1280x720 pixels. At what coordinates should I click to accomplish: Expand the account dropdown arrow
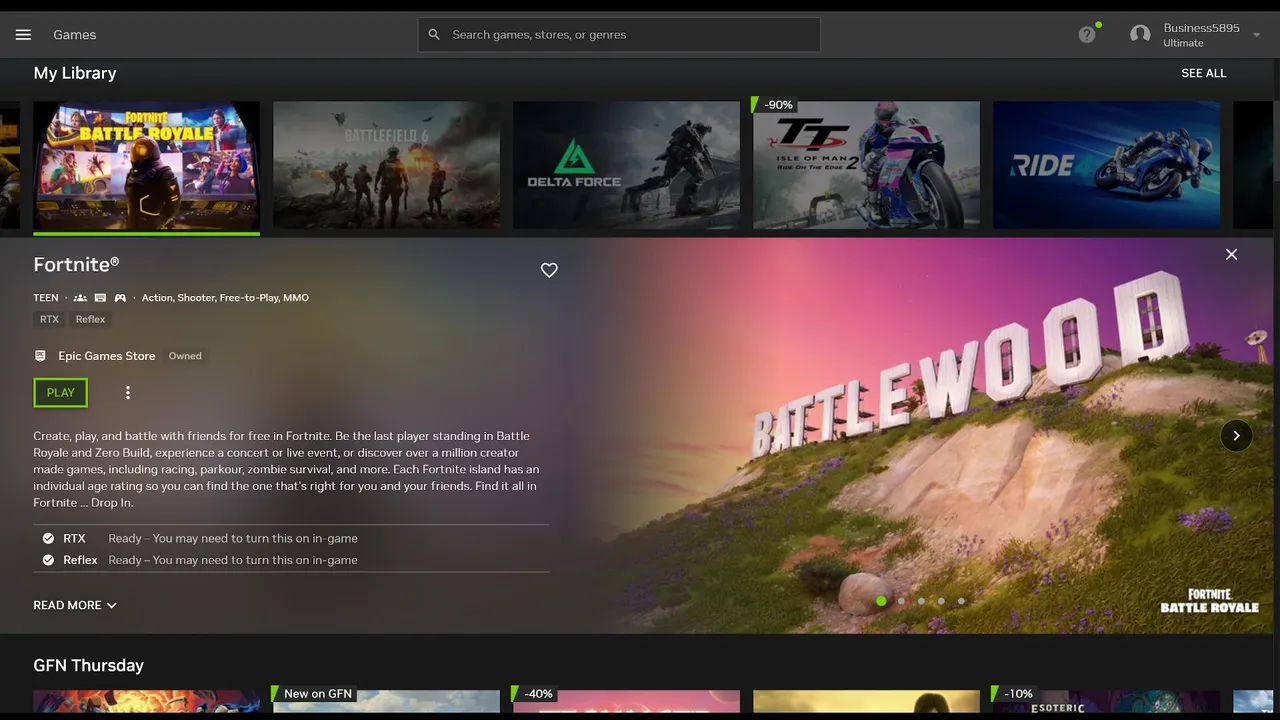1257,35
